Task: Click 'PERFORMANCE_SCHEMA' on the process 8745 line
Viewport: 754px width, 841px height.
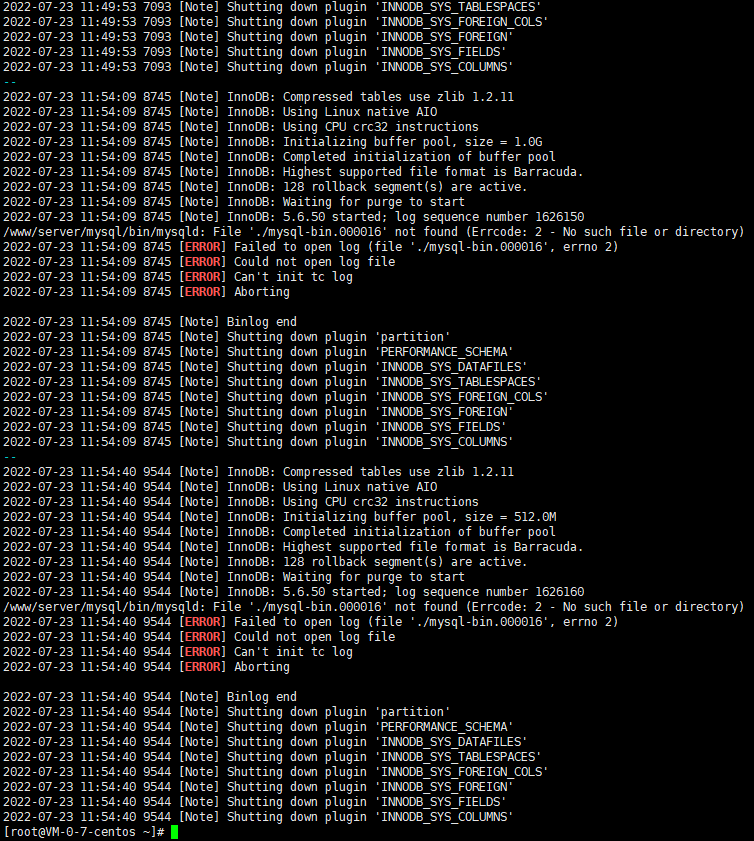Action: (x=444, y=352)
